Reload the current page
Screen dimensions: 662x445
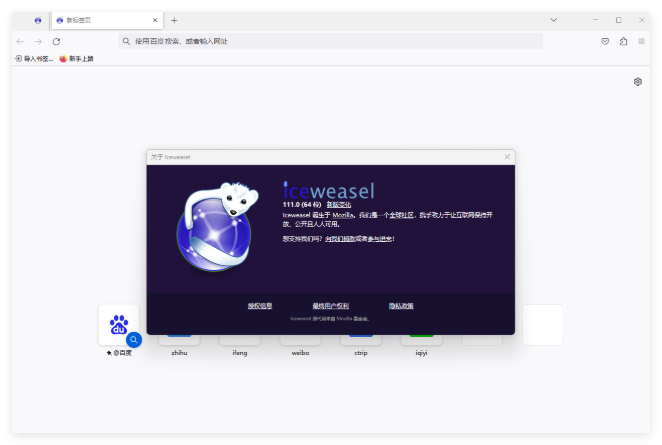[x=56, y=41]
